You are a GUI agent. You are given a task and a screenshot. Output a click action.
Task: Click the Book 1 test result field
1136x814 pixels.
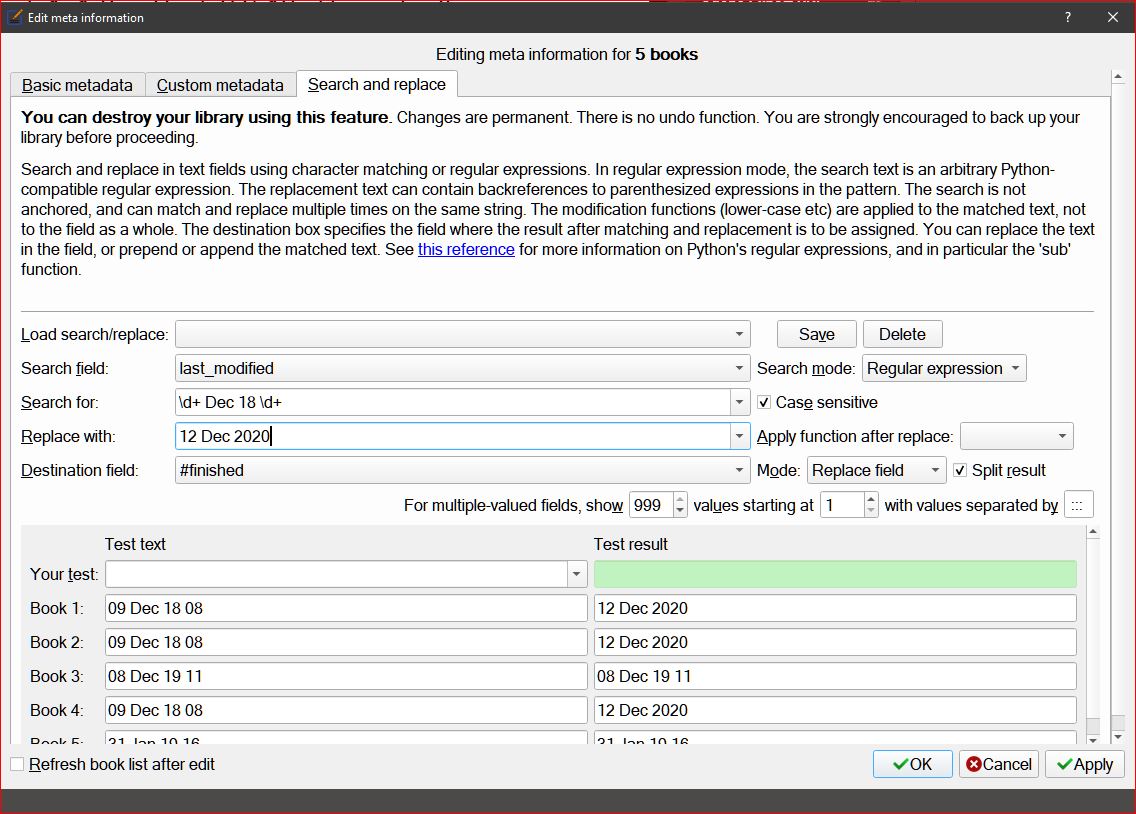835,608
